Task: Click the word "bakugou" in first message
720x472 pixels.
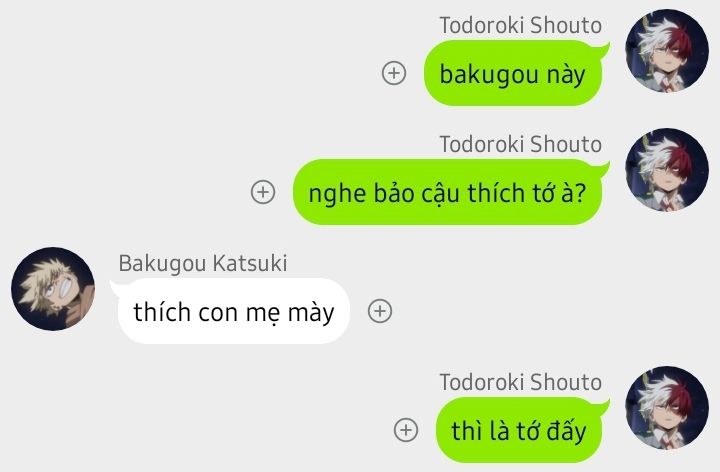Action: pyautogui.click(x=489, y=74)
